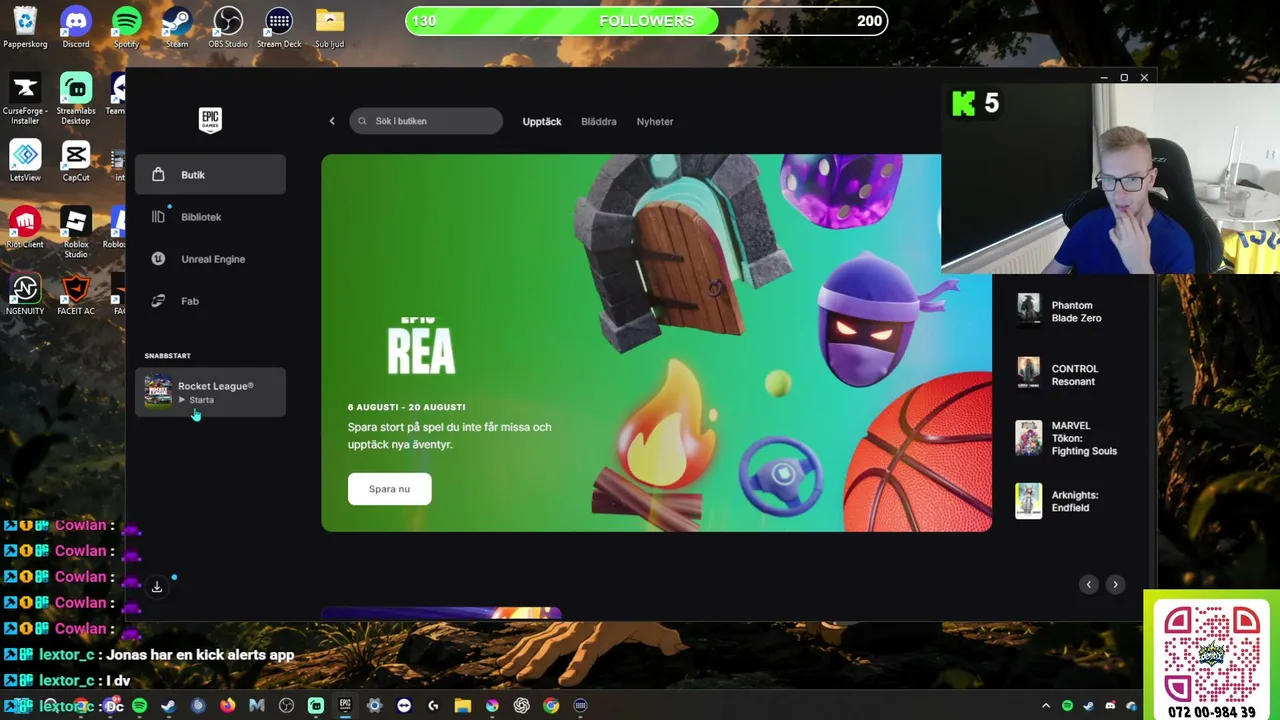1280x720 pixels.
Task: Switch to the Bläddra tab
Action: point(599,121)
